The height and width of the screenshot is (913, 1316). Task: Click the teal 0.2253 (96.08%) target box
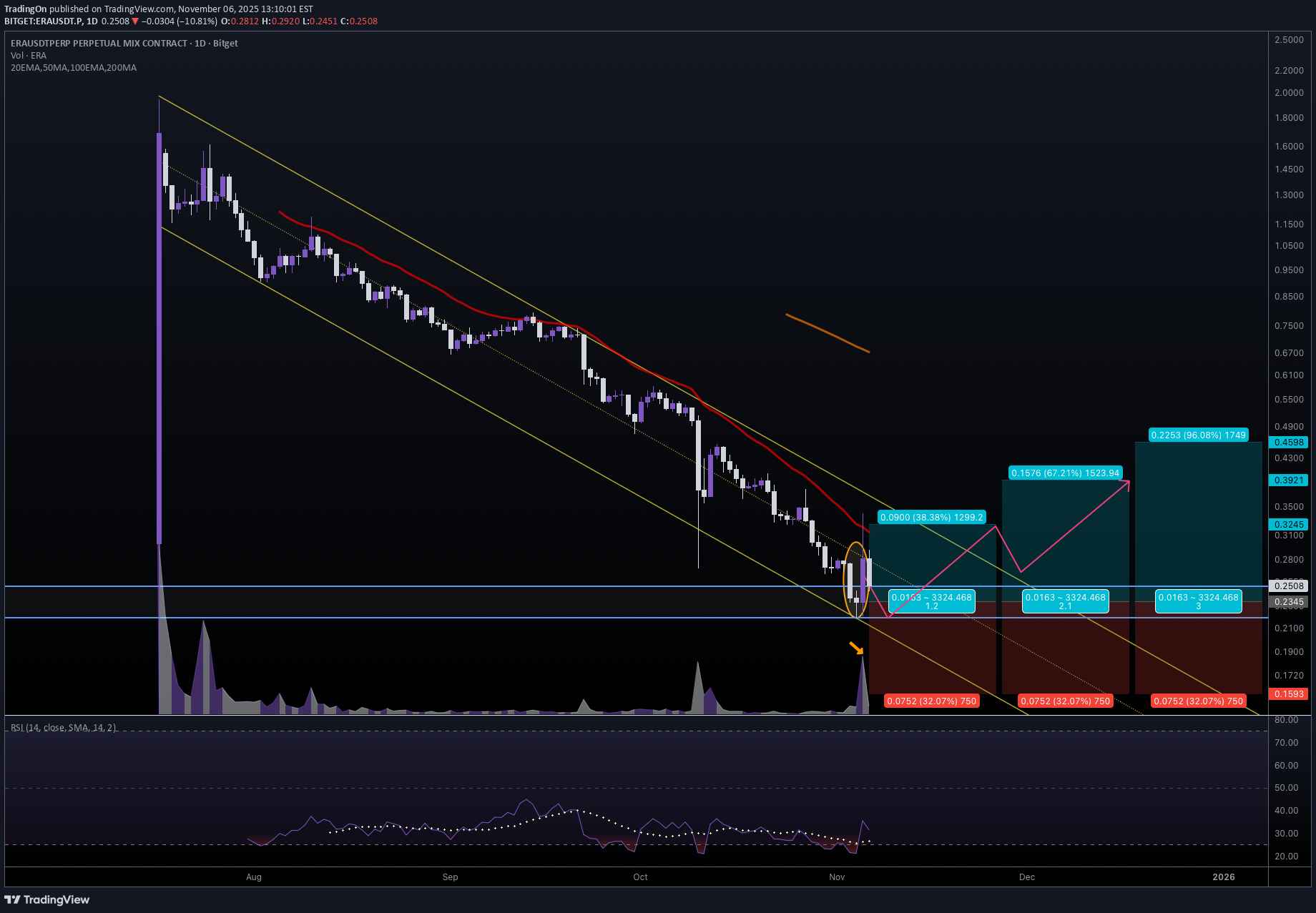click(x=1198, y=435)
